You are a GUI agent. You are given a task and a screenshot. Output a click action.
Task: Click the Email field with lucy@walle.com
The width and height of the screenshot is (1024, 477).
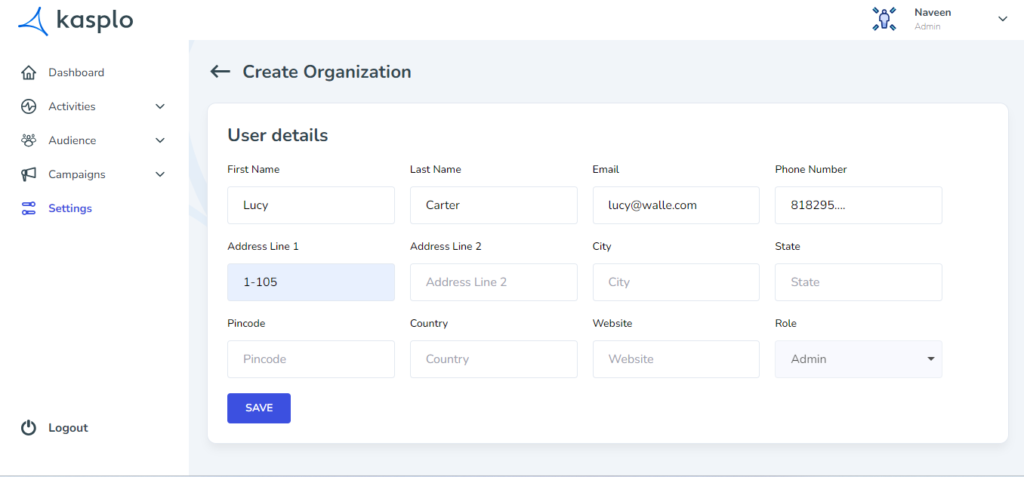click(676, 205)
